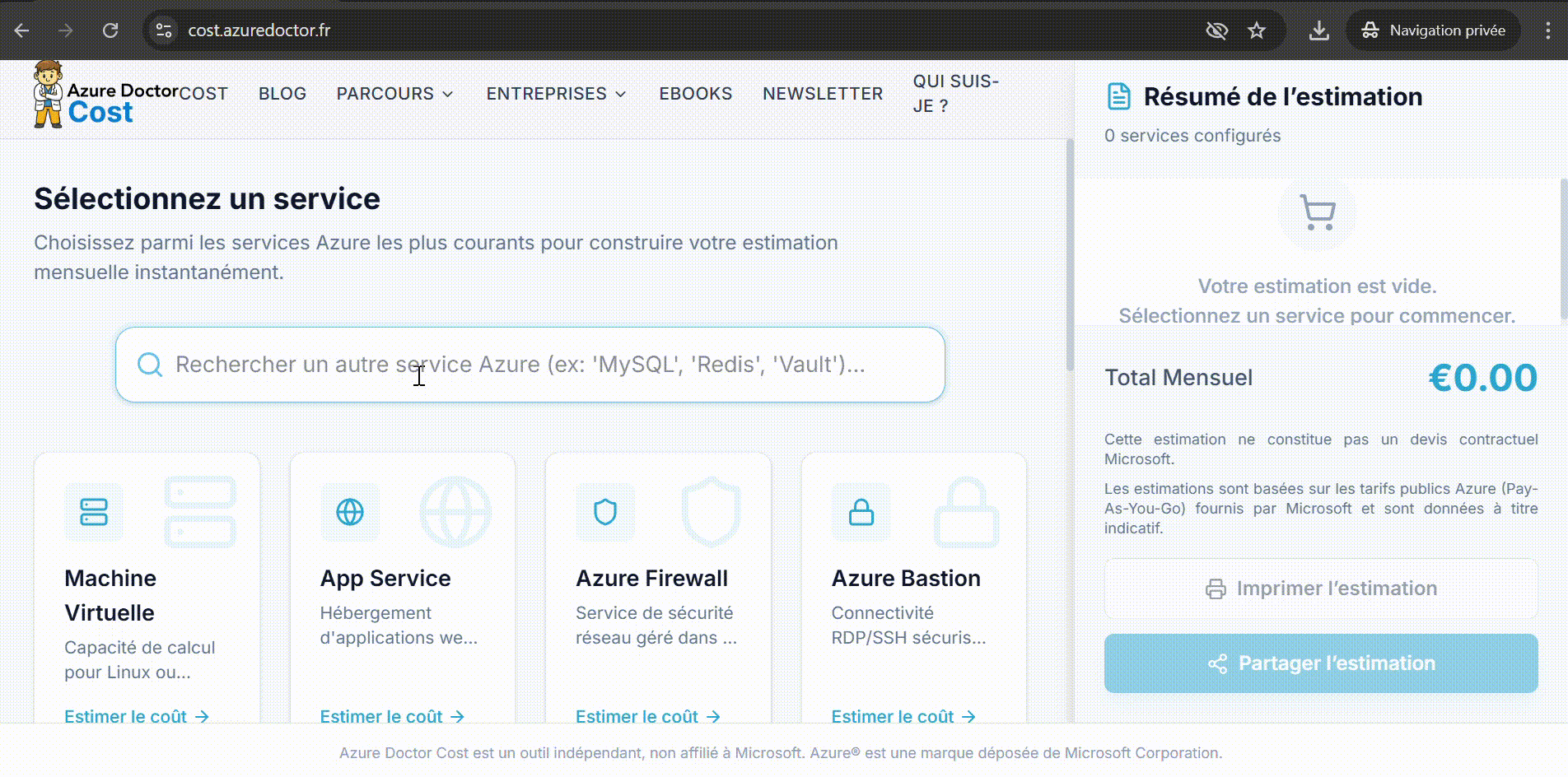This screenshot has height=777, width=1568.
Task: Expand the PARCOURS dropdown menu
Action: pyautogui.click(x=395, y=94)
